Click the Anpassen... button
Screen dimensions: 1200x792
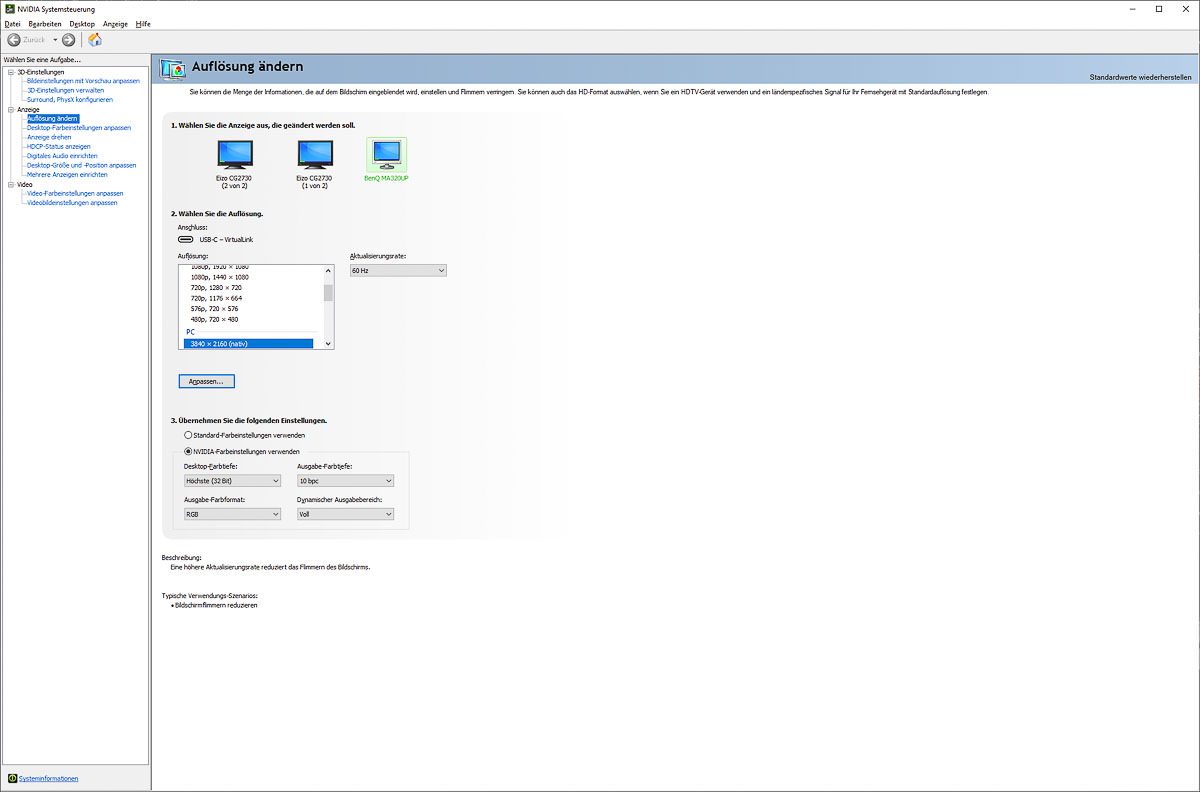(206, 381)
